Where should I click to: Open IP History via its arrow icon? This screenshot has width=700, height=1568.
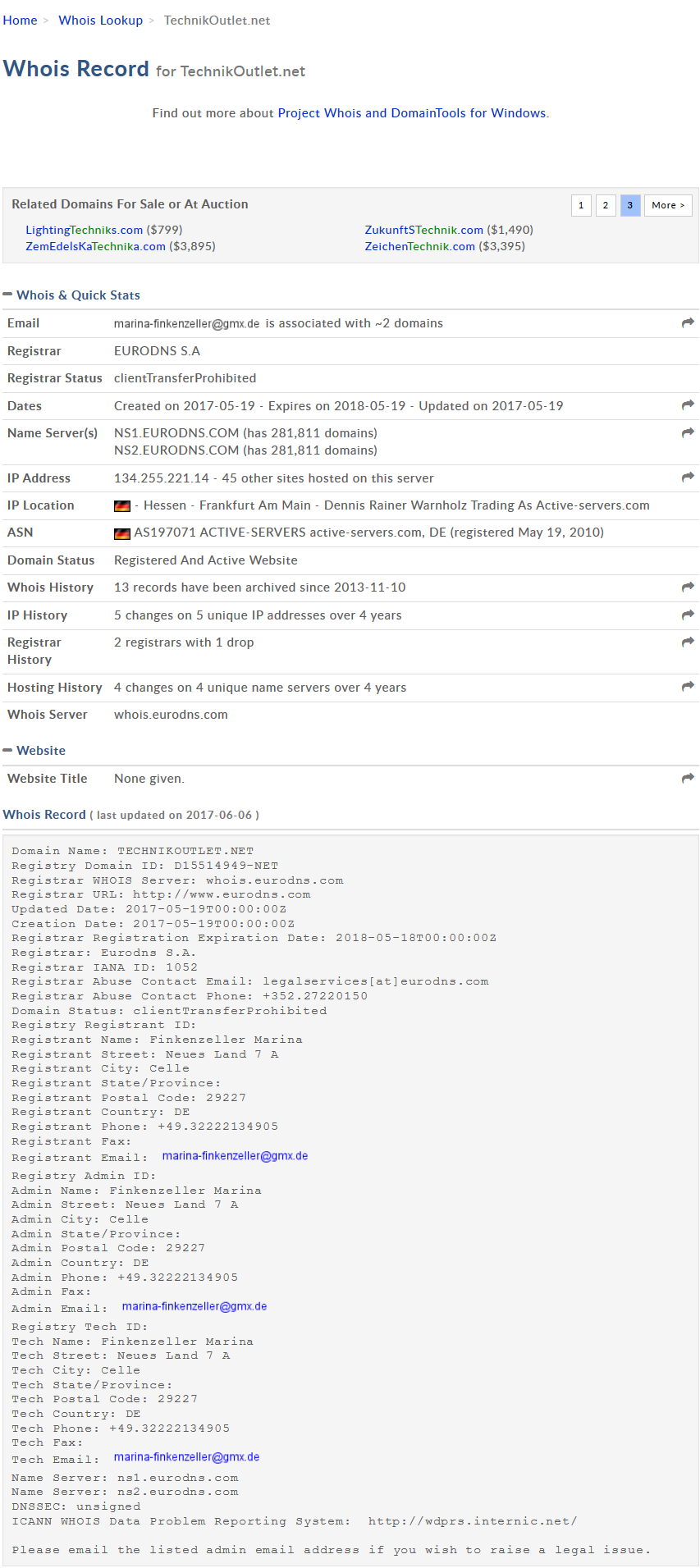tap(688, 615)
